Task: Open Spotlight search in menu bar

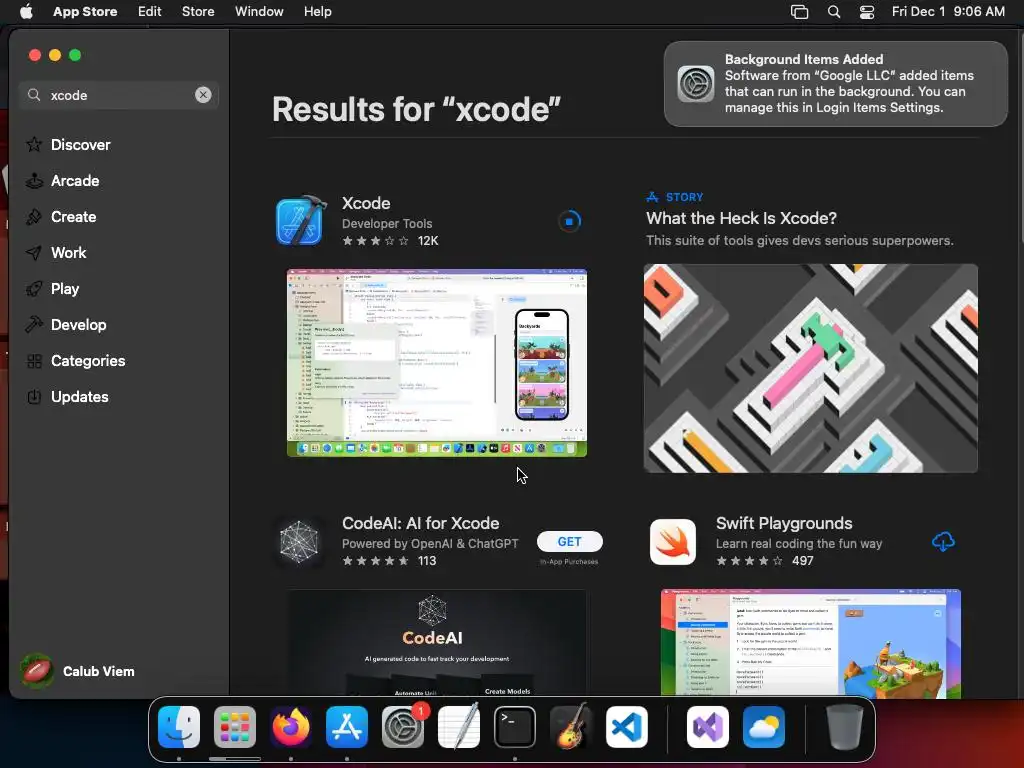Action: click(834, 12)
